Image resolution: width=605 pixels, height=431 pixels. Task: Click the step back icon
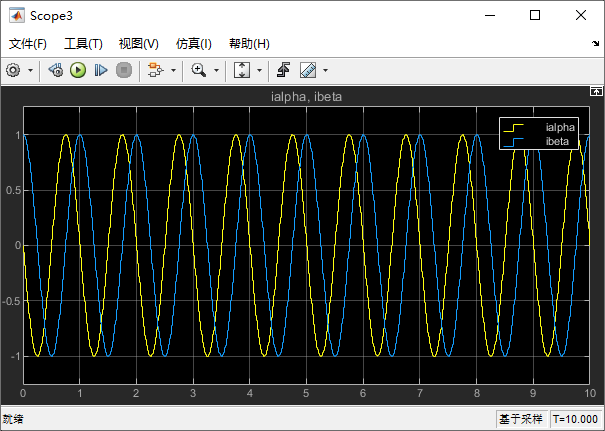click(x=56, y=70)
